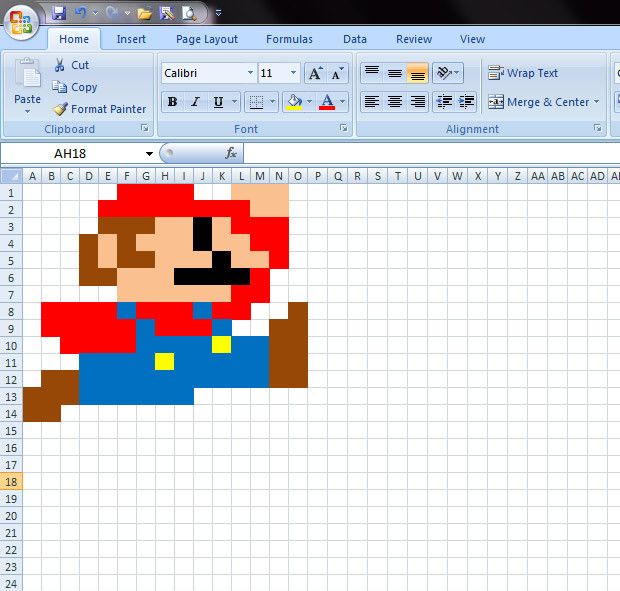Switch to the Home tab
The height and width of the screenshot is (591, 620).
[x=74, y=39]
